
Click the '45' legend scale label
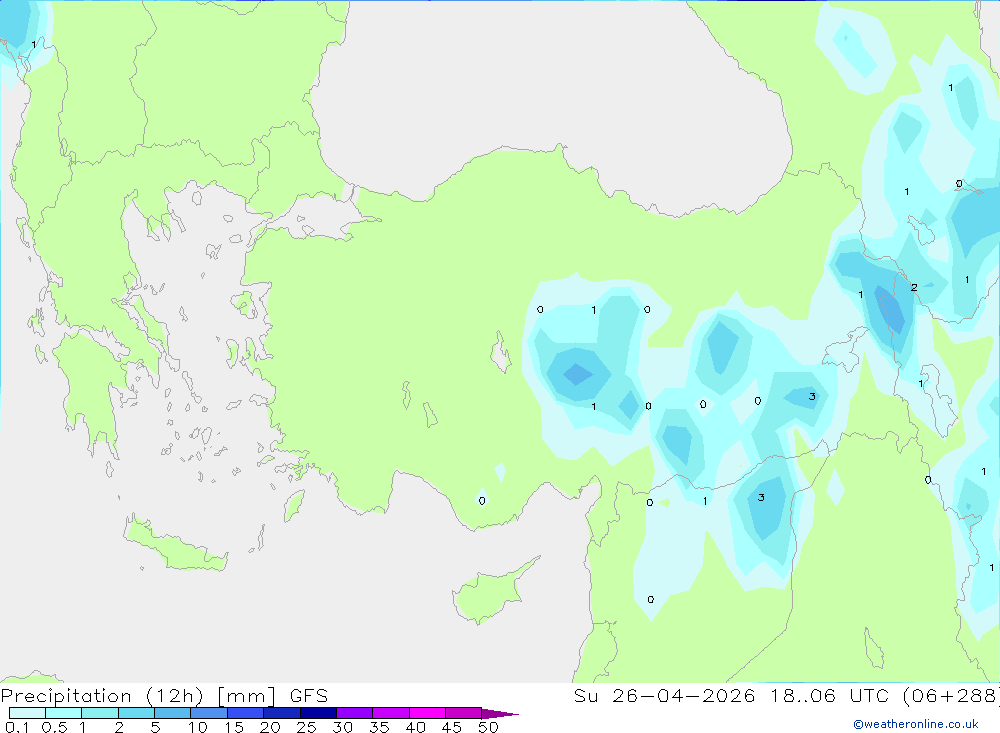[x=452, y=727]
